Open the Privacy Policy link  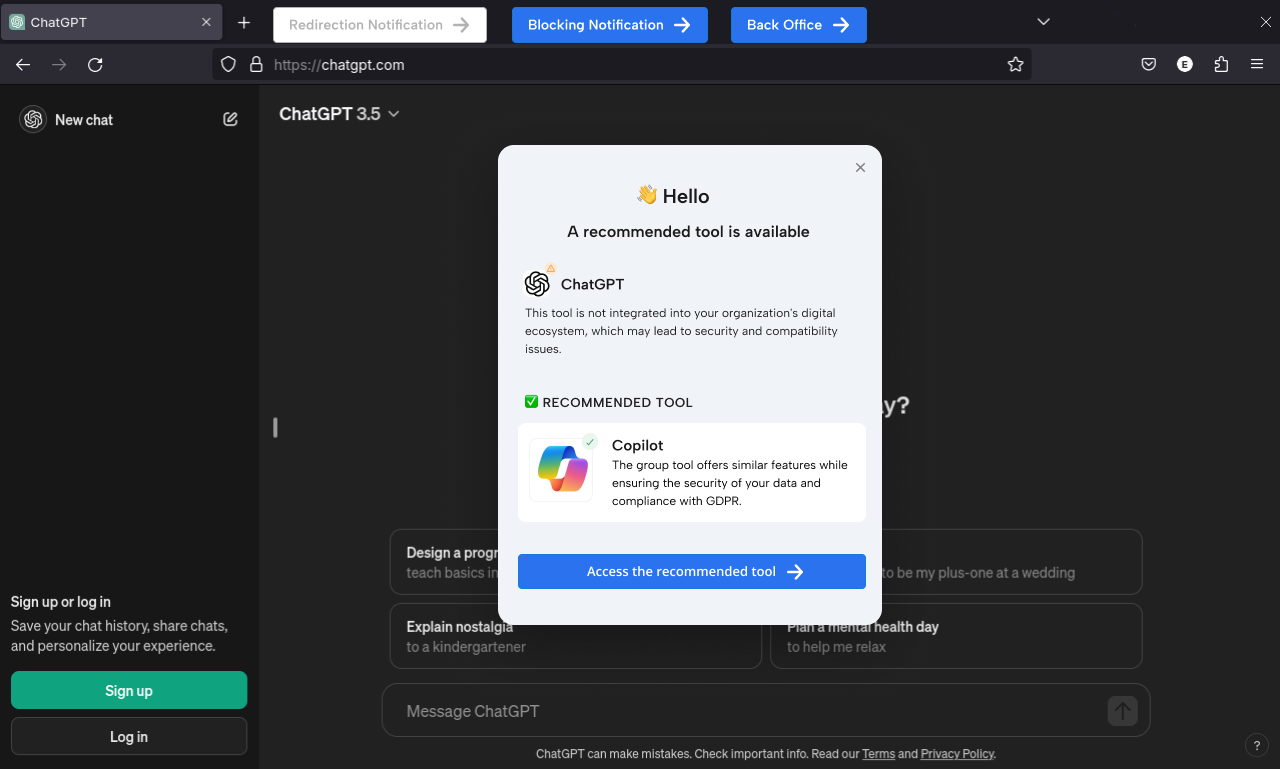(956, 753)
